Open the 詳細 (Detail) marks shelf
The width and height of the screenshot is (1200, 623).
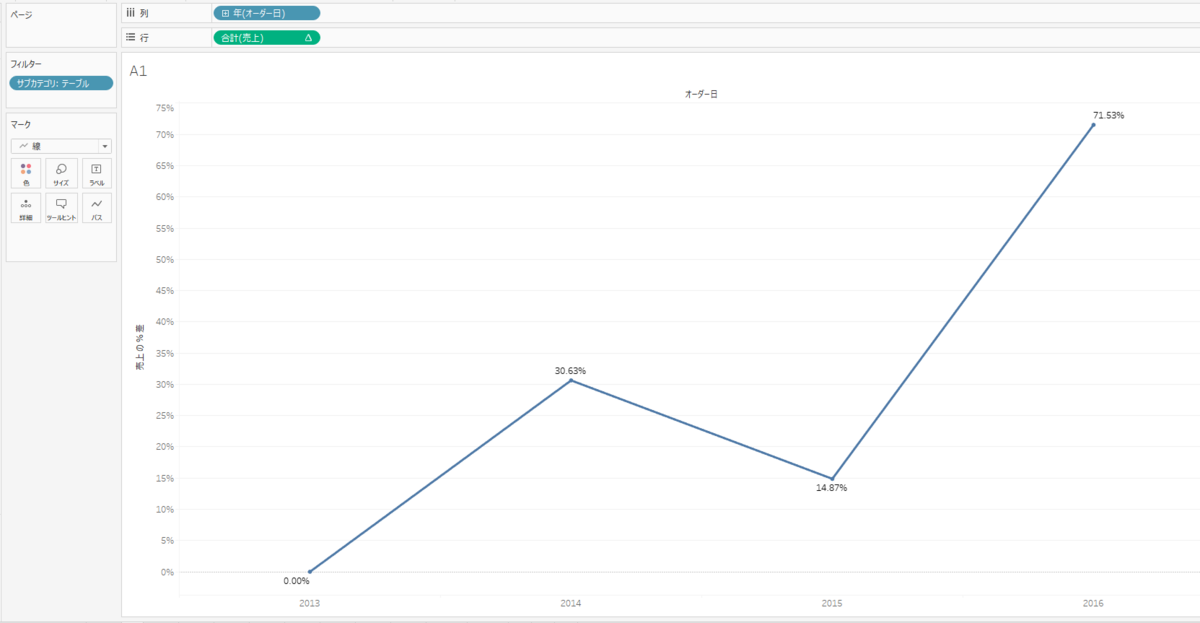click(x=25, y=207)
